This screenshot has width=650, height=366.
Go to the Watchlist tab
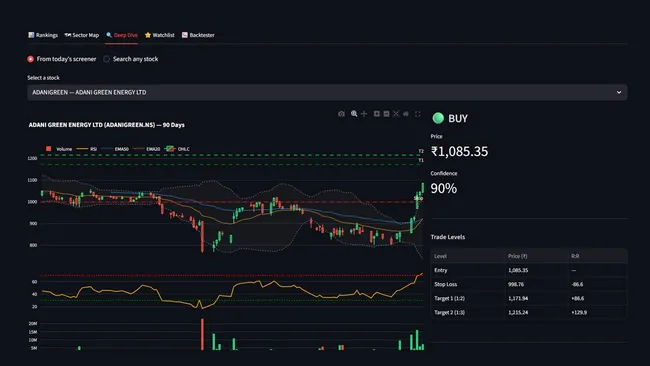click(x=160, y=35)
